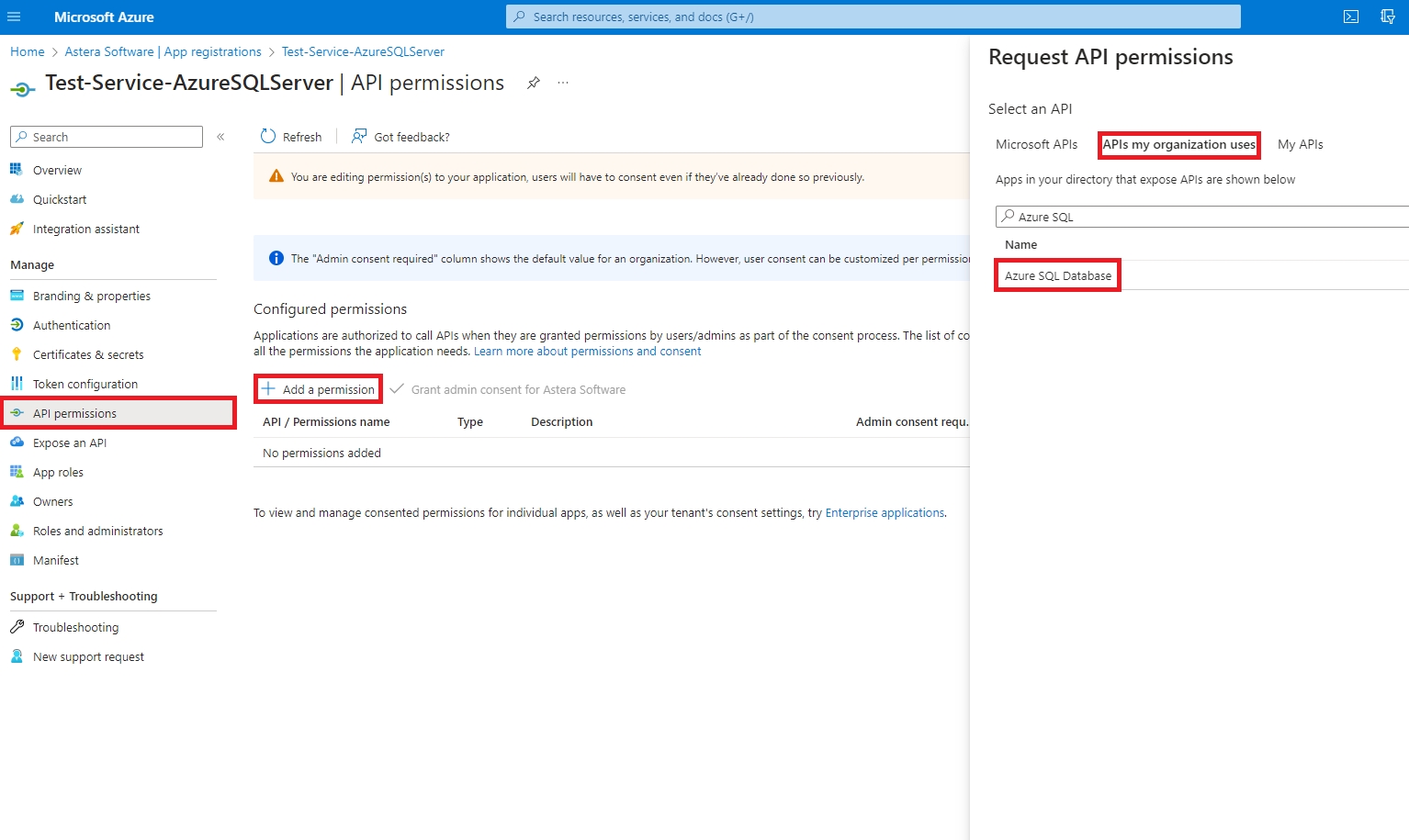Click the Token configuration bars icon
1409x840 pixels.
click(17, 384)
